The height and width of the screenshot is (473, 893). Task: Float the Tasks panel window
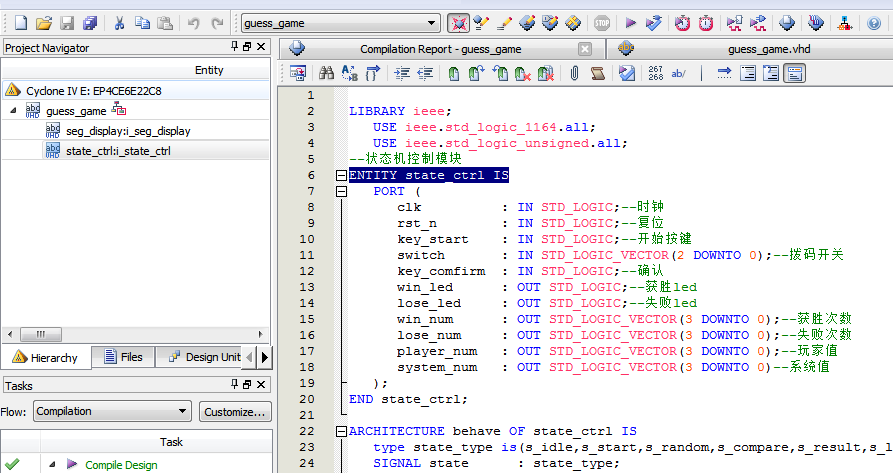[247, 385]
